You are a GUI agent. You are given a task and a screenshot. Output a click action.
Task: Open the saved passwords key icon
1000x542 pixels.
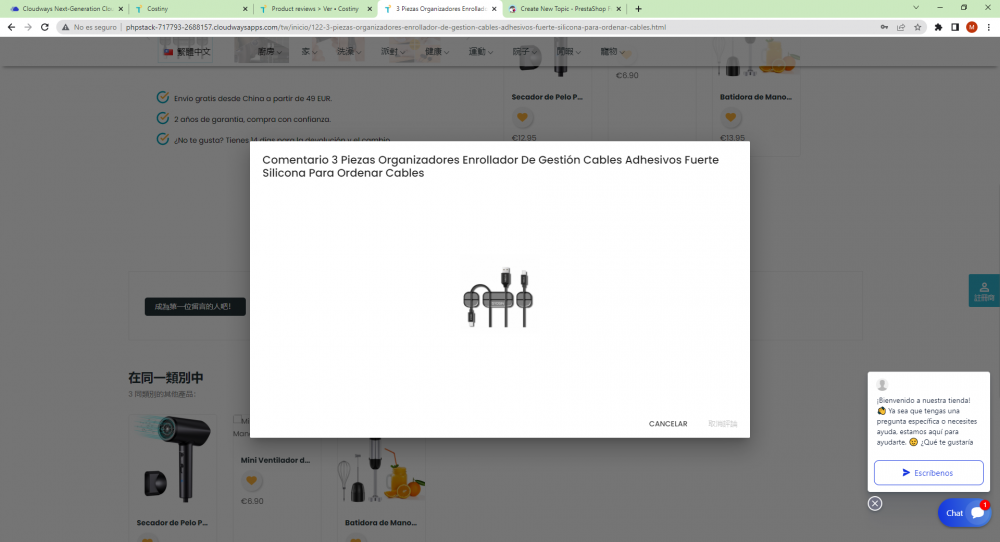[x=884, y=27]
